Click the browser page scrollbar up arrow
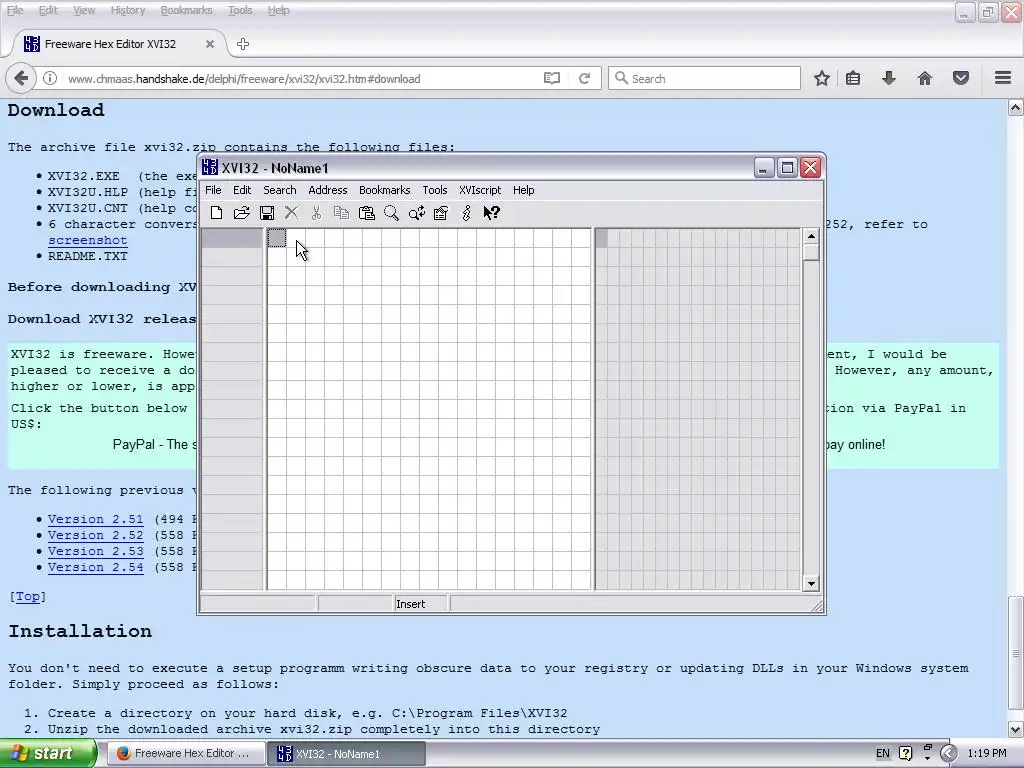The height and width of the screenshot is (768, 1024). 1016,108
